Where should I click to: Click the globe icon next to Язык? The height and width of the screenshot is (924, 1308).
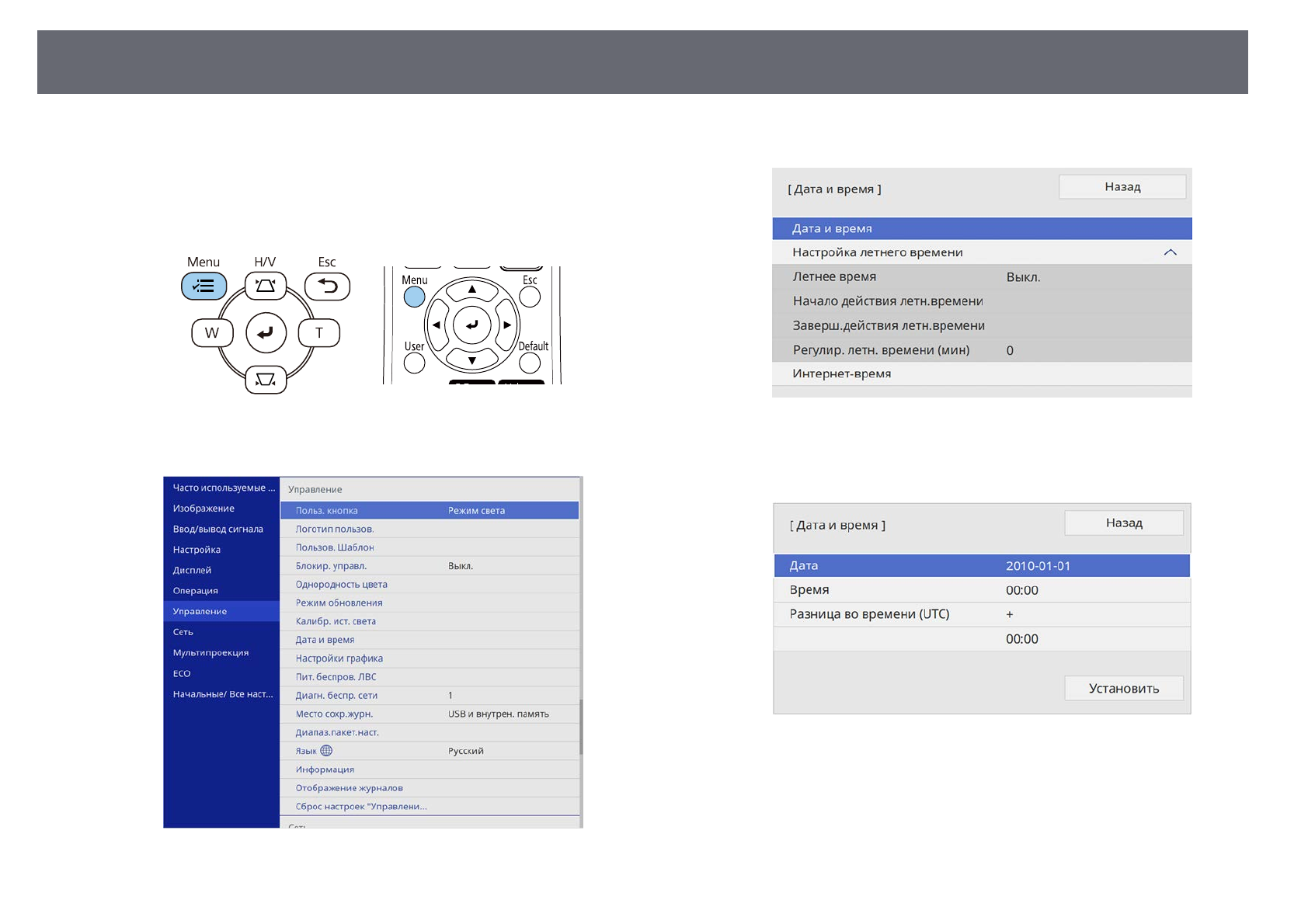pyautogui.click(x=326, y=751)
